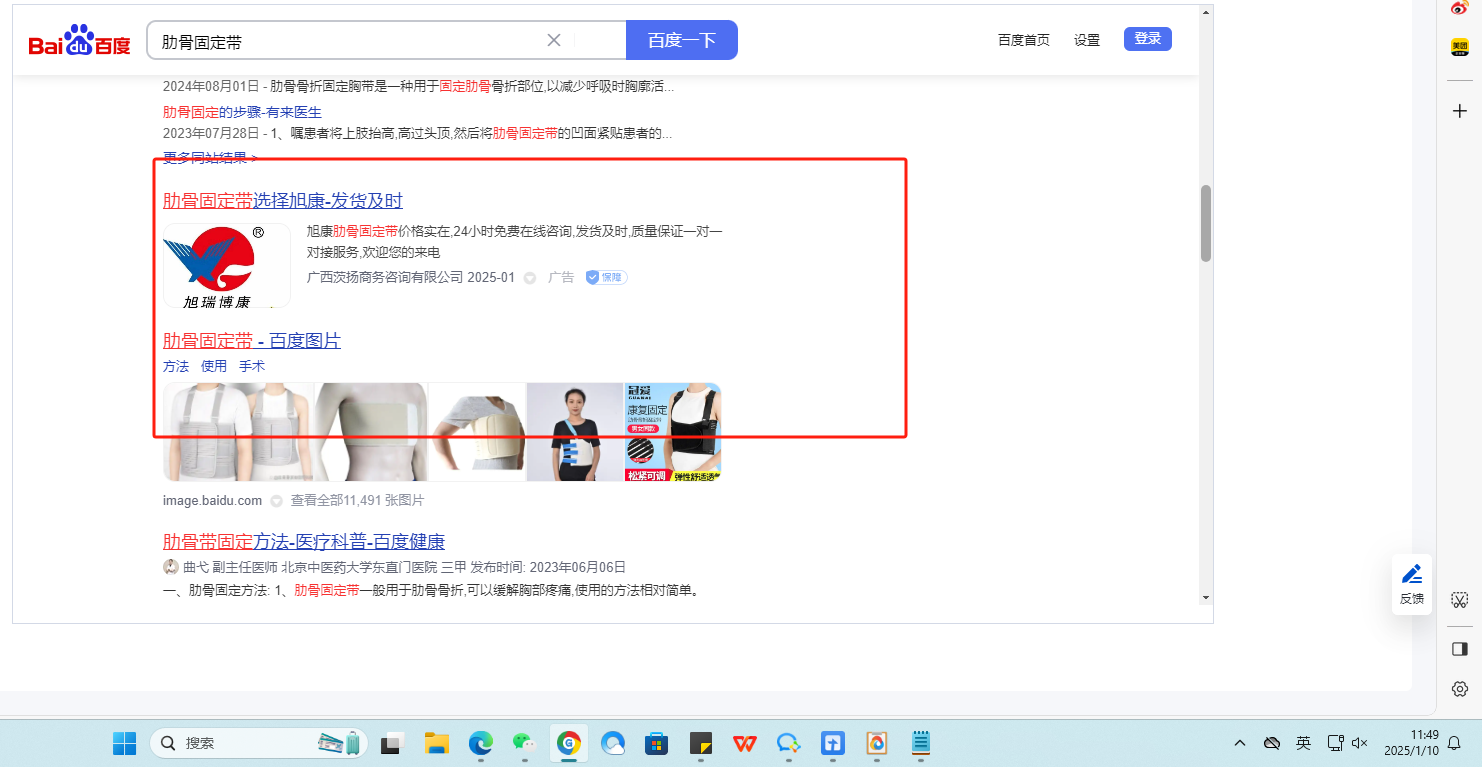Viewport: 1482px width, 767px height.
Task: Open the Sticky Notes taskbar icon
Action: (x=700, y=743)
